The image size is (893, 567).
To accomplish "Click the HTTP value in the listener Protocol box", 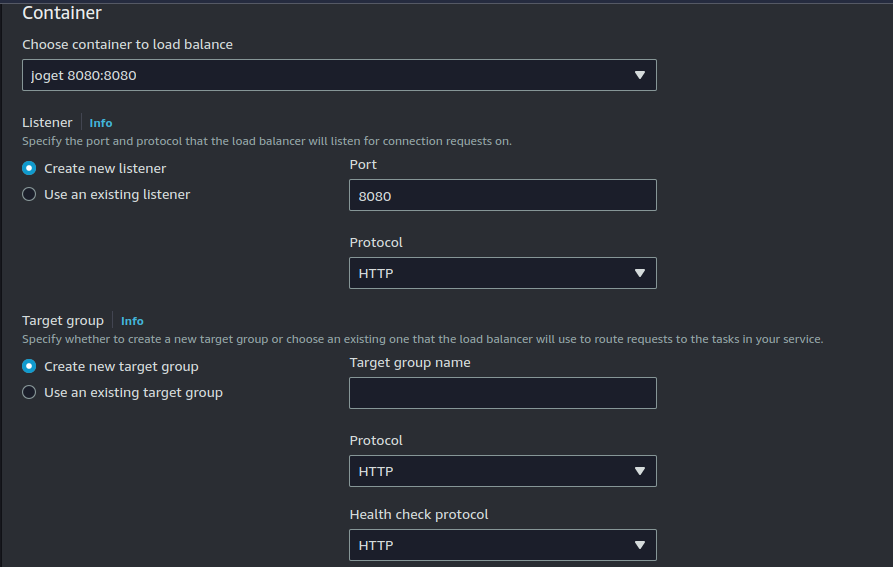I will coord(376,274).
